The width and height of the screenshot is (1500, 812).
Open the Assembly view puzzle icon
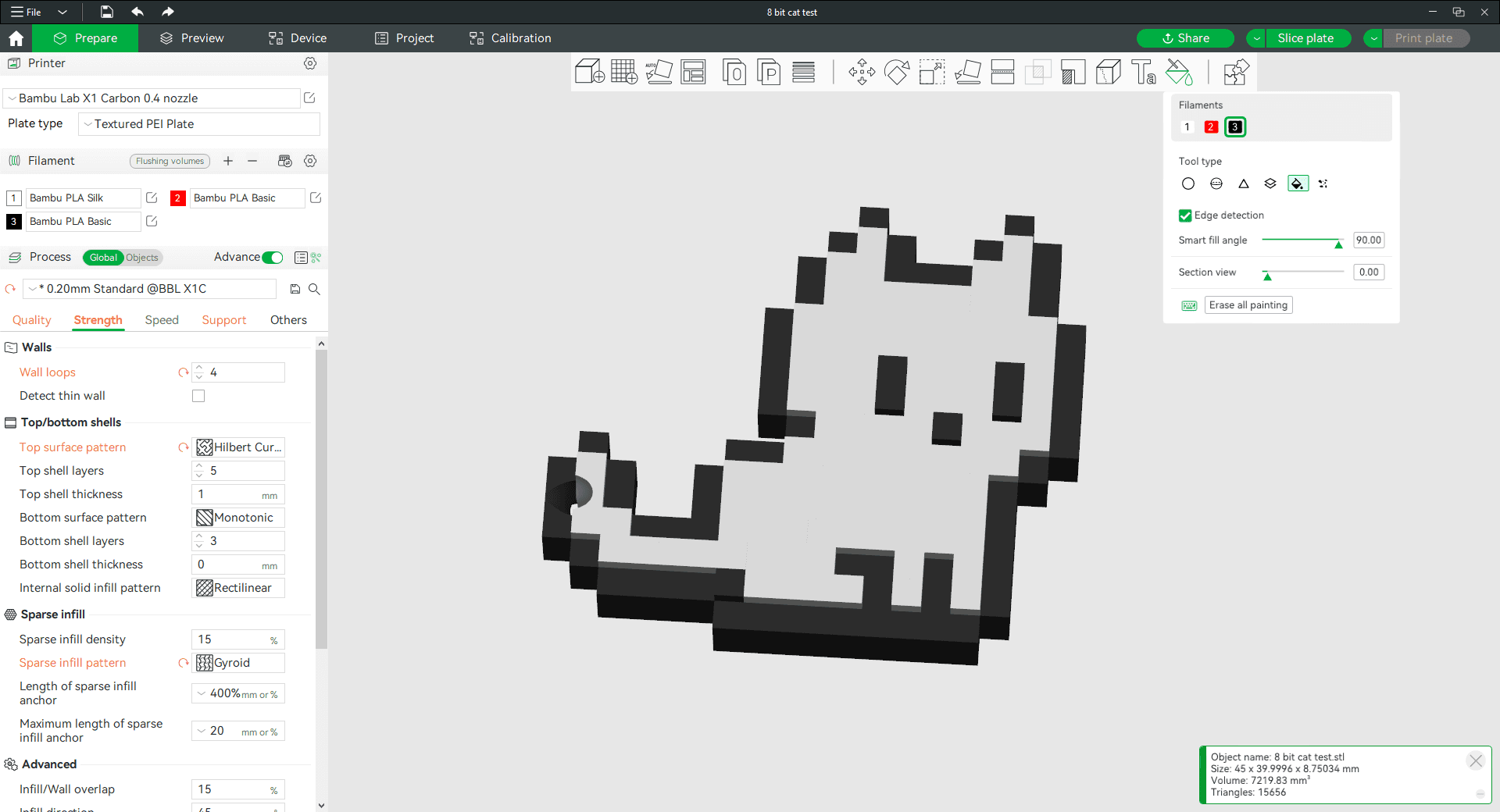point(1236,72)
